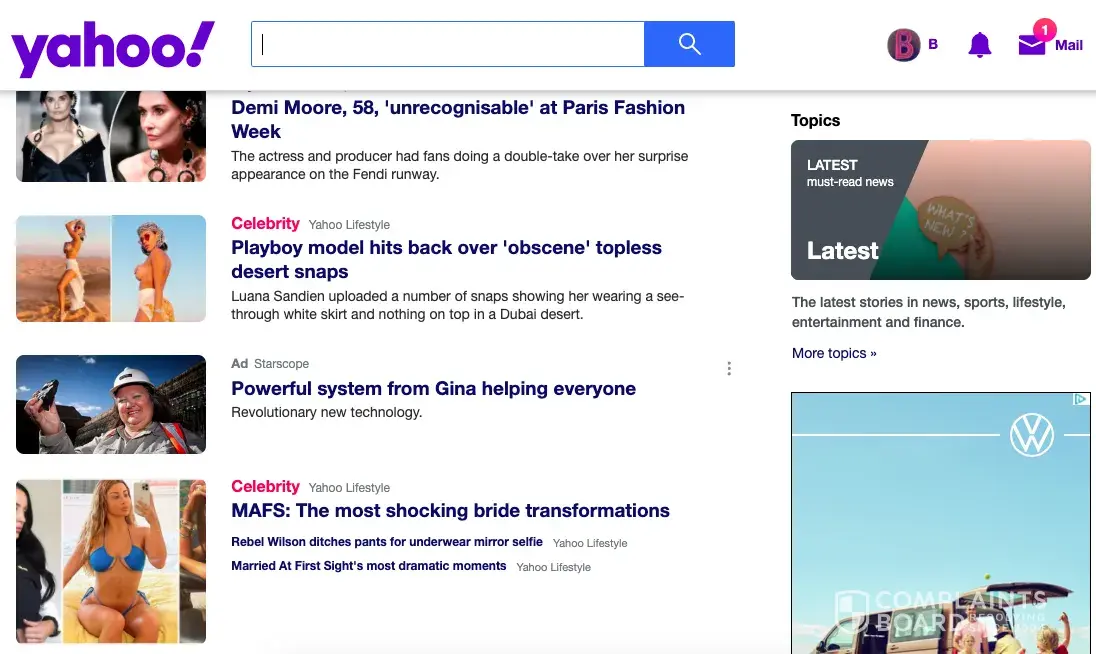Image resolution: width=1096 pixels, height=654 pixels.
Task: Click the username B next to avatar
Action: [x=932, y=45]
